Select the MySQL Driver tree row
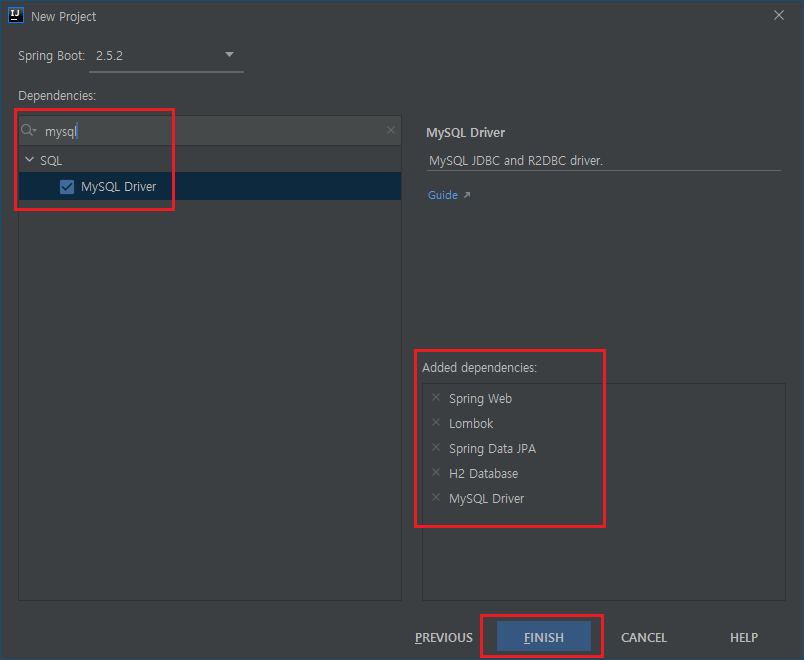The image size is (804, 660). 210,186
